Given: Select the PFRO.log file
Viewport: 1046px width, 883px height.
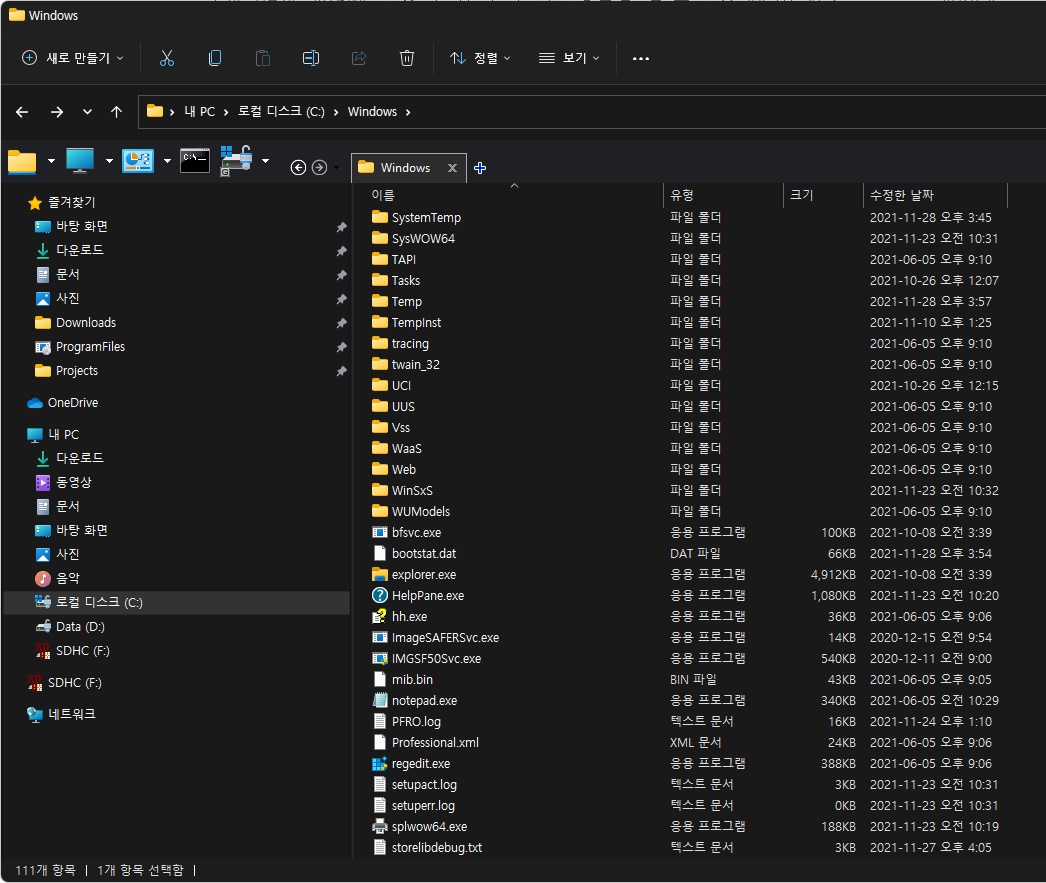Looking at the screenshot, I should [416, 722].
